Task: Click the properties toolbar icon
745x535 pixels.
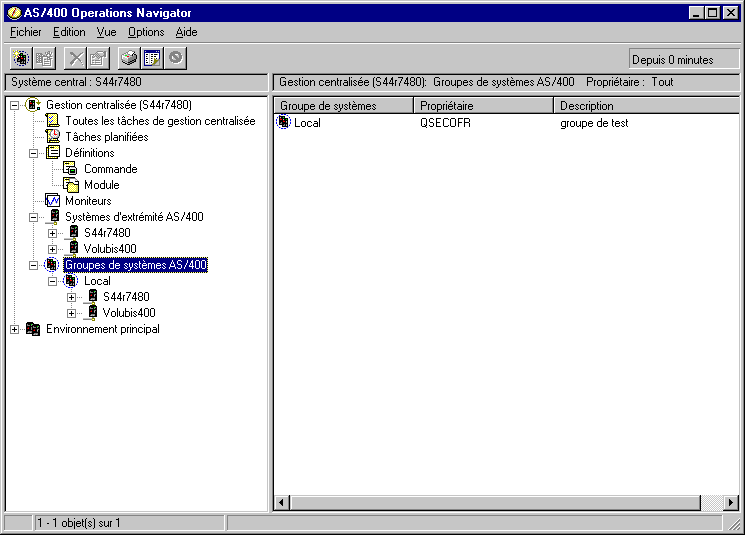Action: 98,58
